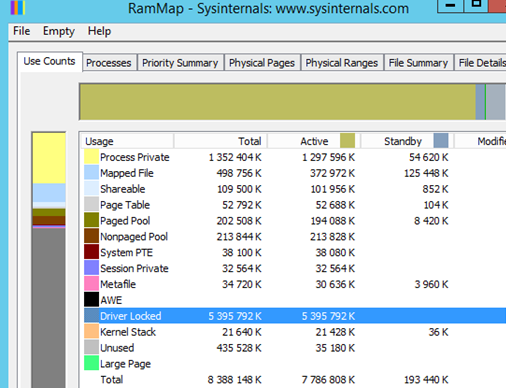Select the Physical Ranges tab
The width and height of the screenshot is (506, 388).
[342, 63]
